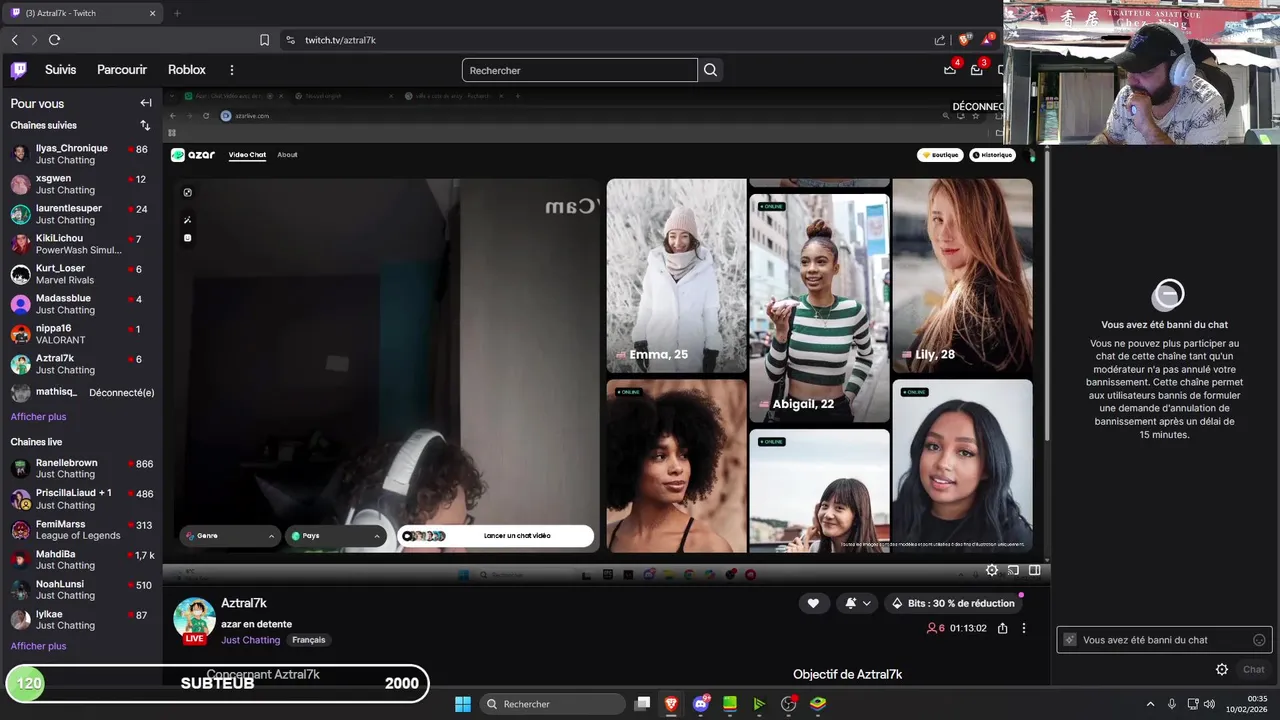Follow Aztral7k with the heart button
The image size is (1280, 720).
tap(813, 603)
